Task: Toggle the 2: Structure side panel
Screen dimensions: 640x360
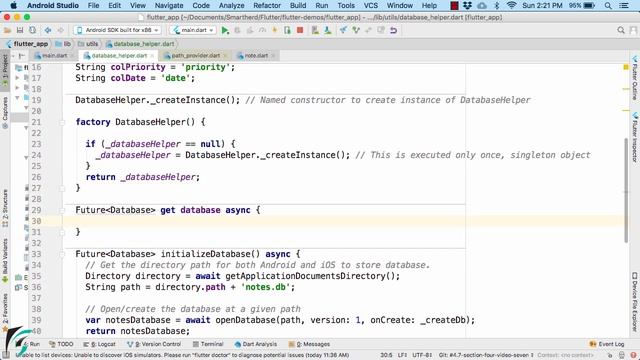Action: pos(5,208)
